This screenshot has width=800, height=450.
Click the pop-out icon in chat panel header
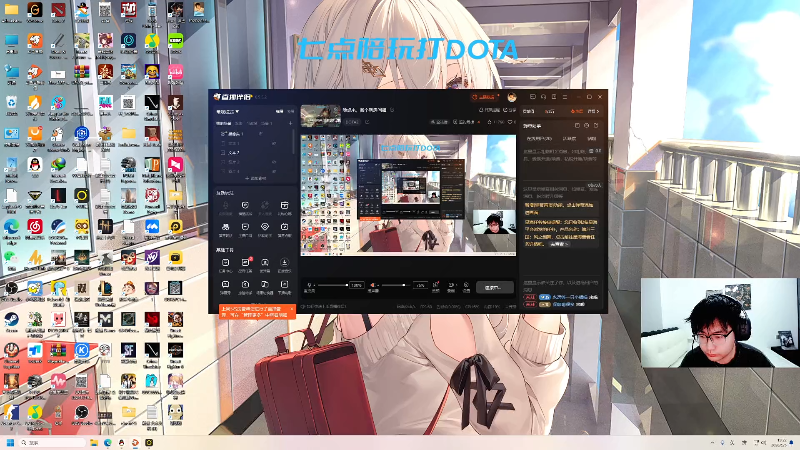[x=578, y=126]
